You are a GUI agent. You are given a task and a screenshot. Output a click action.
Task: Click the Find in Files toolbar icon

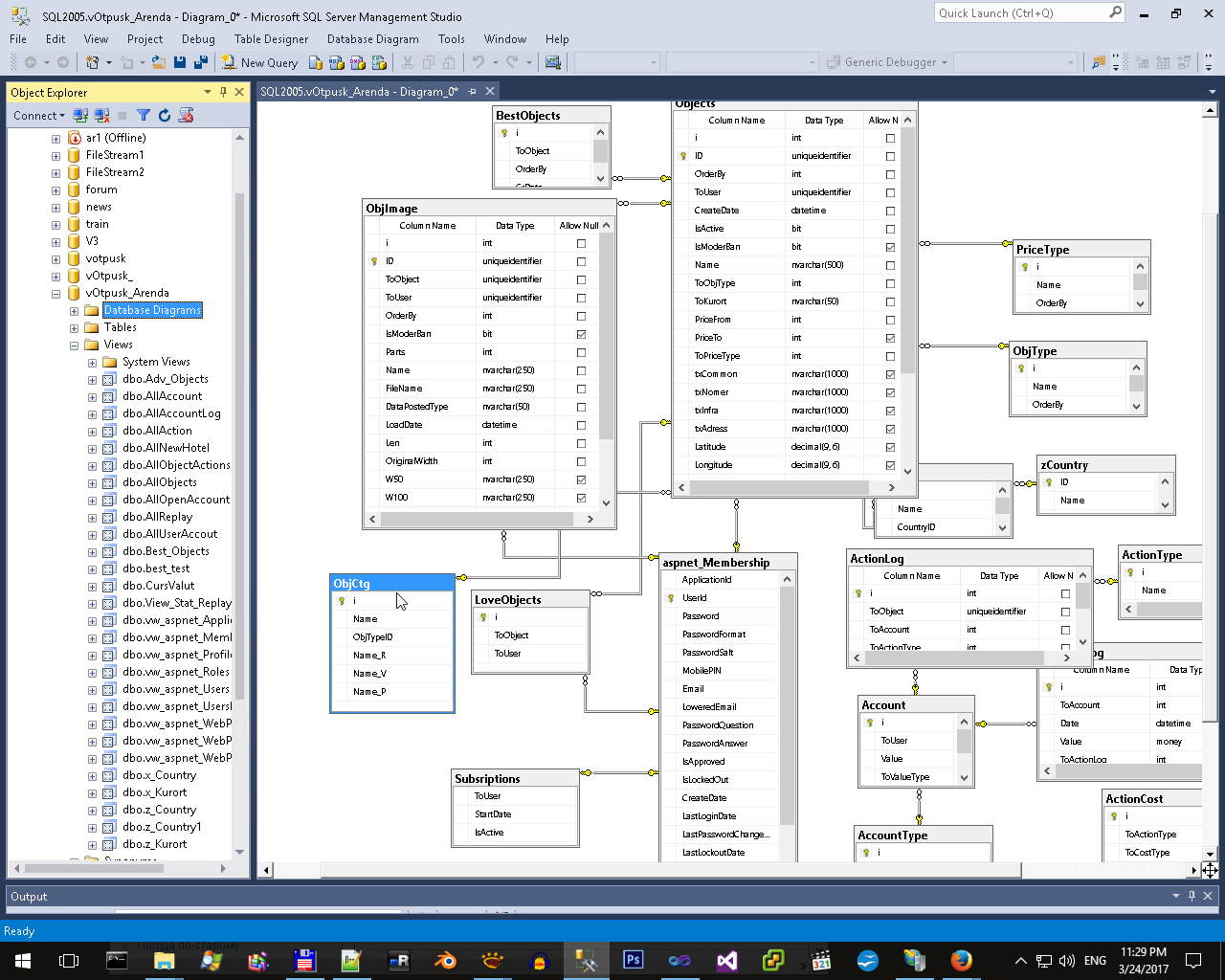click(1099, 62)
